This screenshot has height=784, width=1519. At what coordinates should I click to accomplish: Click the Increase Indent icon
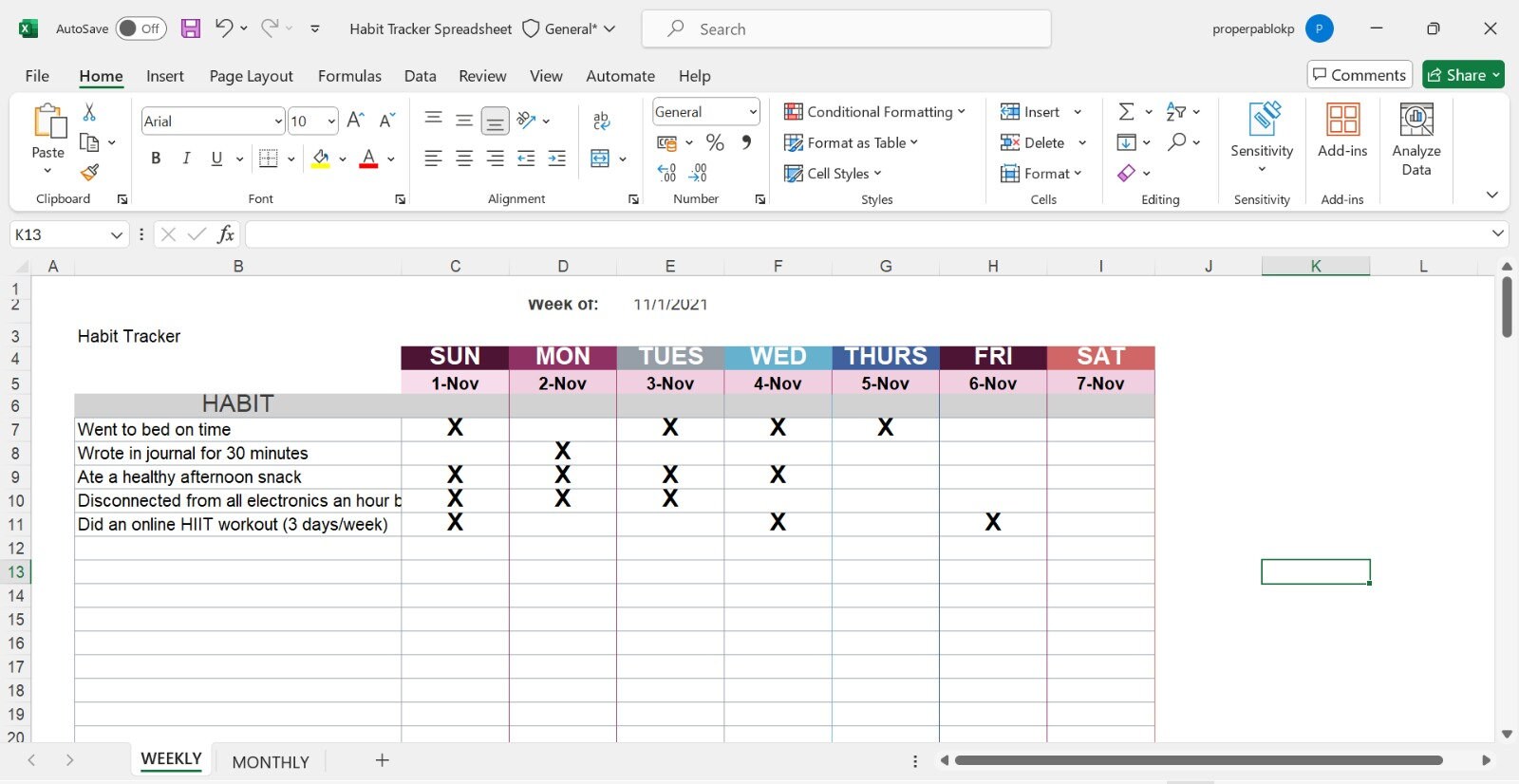(x=557, y=159)
